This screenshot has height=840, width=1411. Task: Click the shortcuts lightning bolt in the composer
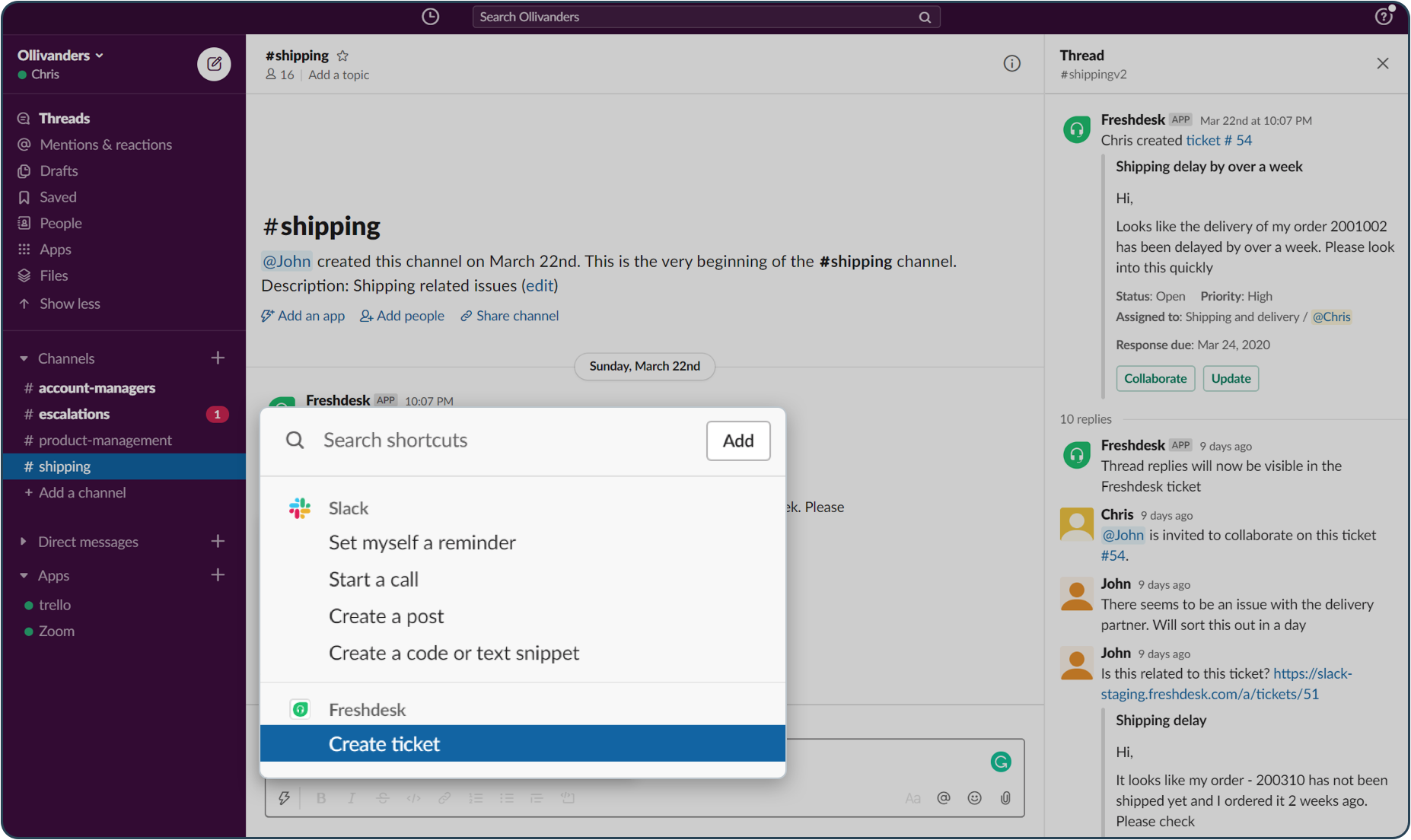click(285, 797)
